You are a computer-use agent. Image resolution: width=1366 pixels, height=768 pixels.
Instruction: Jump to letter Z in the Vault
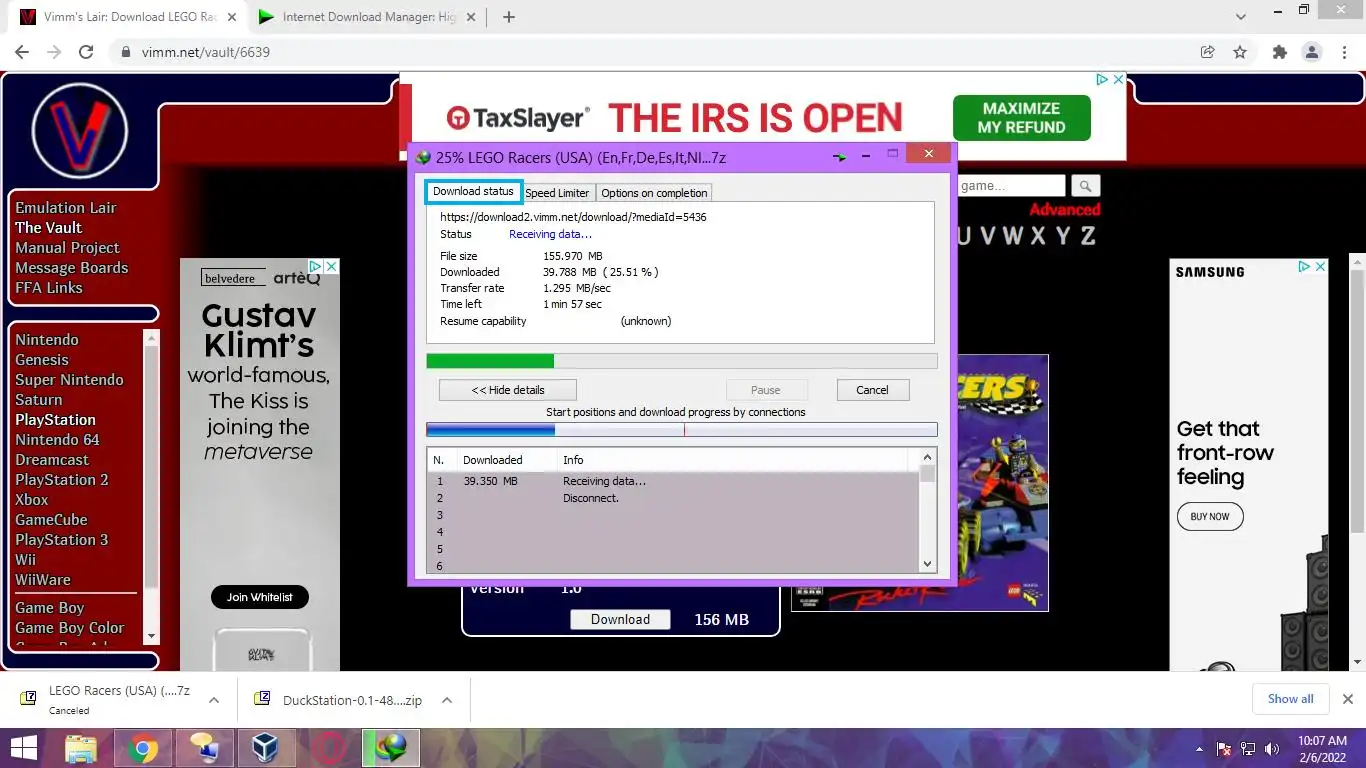coord(1087,236)
